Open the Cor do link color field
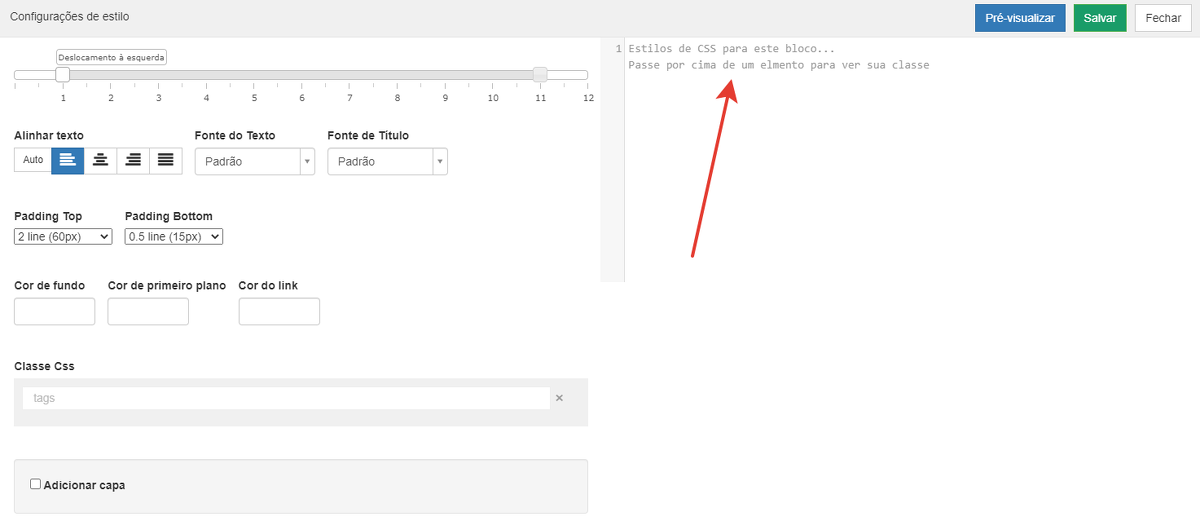This screenshot has width=1200, height=521. (279, 311)
